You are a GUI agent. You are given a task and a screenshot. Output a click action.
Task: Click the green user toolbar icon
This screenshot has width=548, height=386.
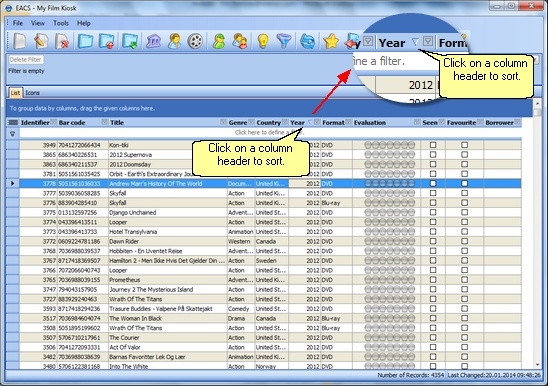(219, 41)
